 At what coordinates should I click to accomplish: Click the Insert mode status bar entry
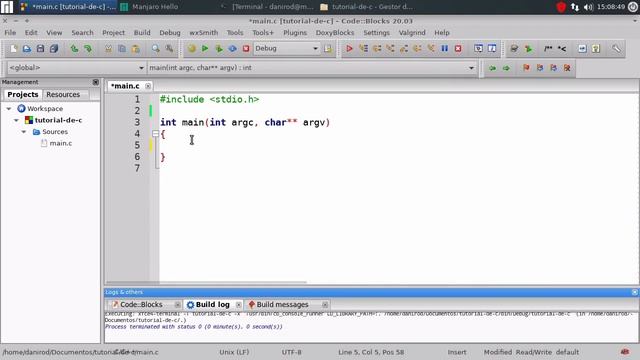click(457, 352)
